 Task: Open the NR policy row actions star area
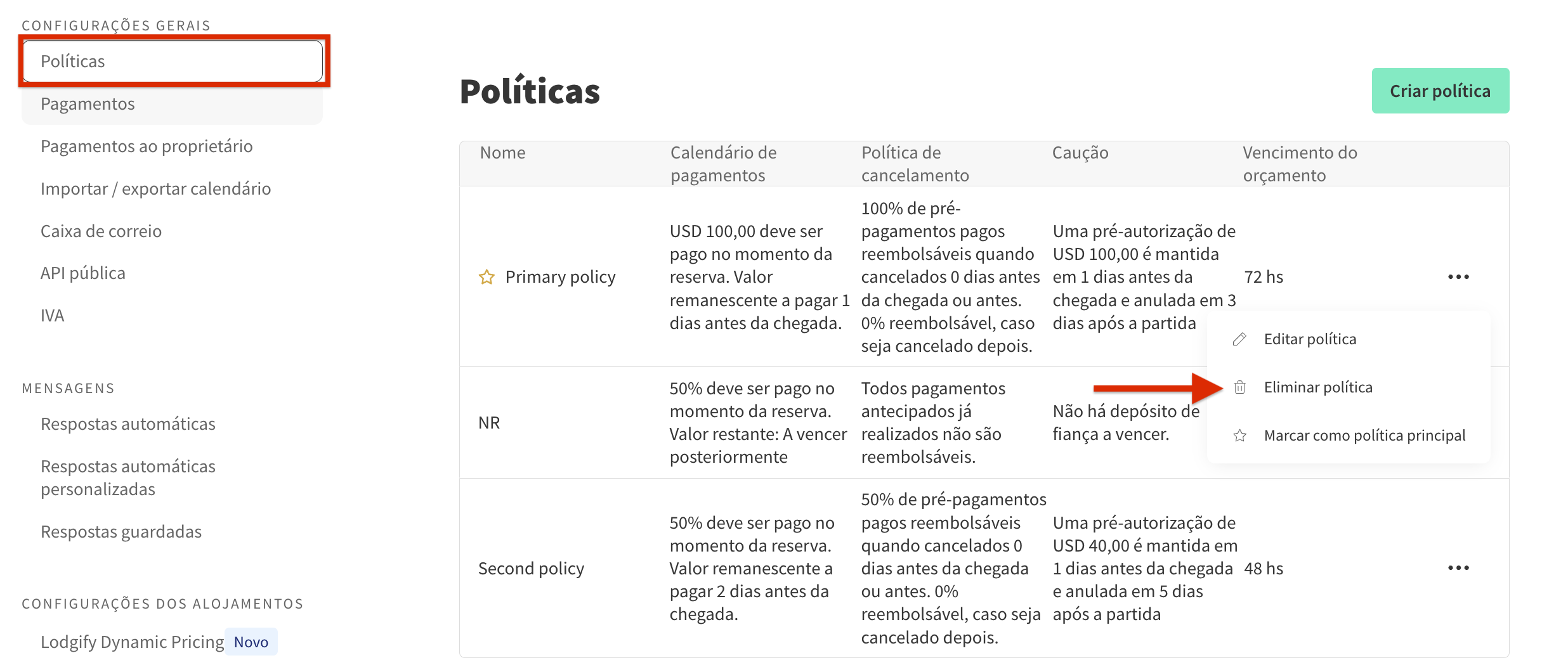486,422
